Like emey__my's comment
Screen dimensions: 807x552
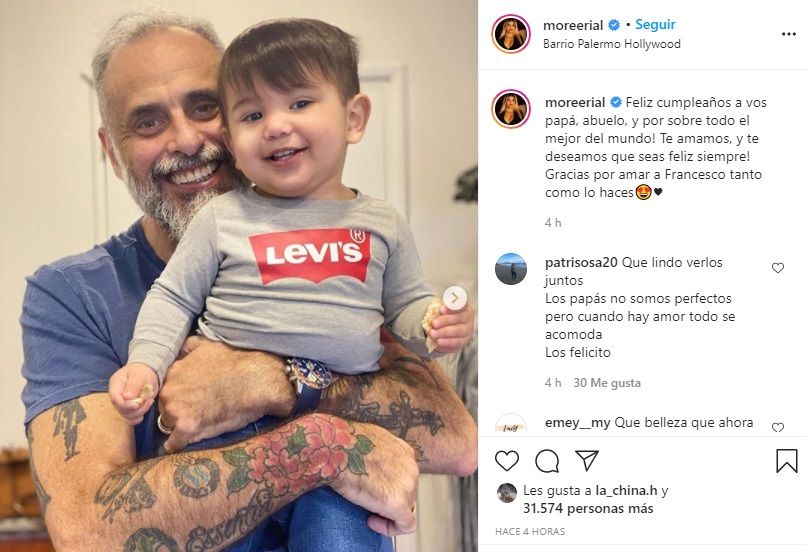click(778, 428)
